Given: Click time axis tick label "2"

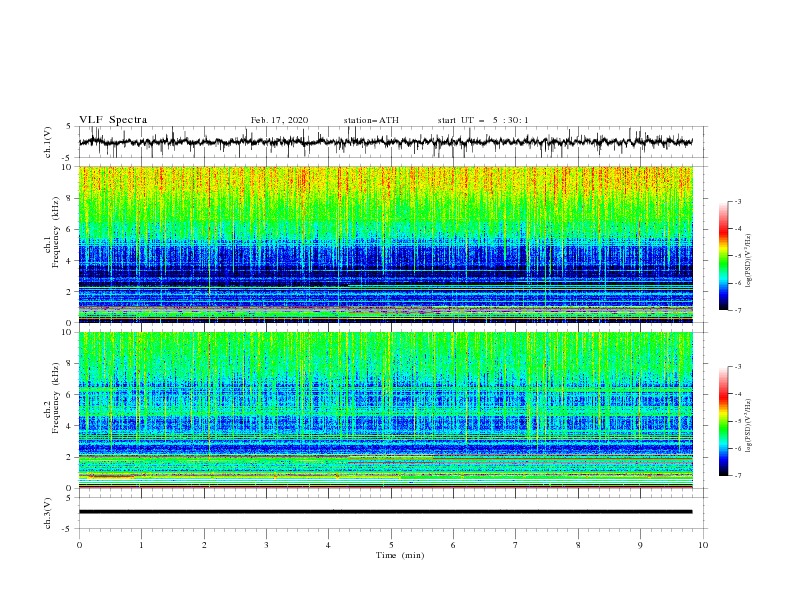Looking at the screenshot, I should point(204,545).
